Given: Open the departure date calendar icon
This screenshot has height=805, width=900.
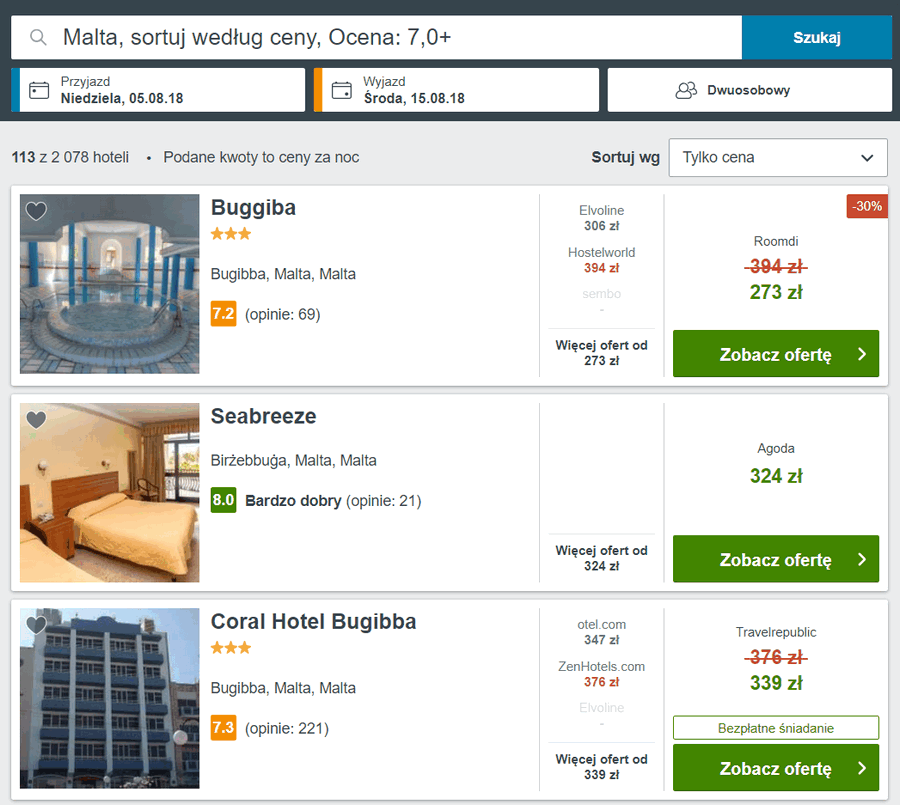Looking at the screenshot, I should coord(342,90).
